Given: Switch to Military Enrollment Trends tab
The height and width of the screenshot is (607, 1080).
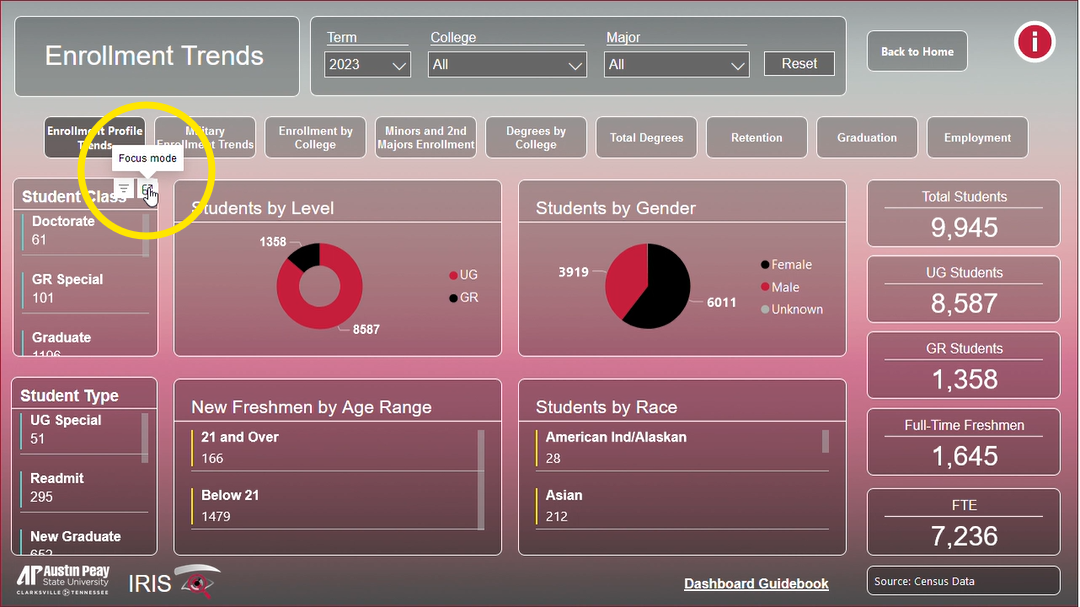Looking at the screenshot, I should pyautogui.click(x=205, y=138).
